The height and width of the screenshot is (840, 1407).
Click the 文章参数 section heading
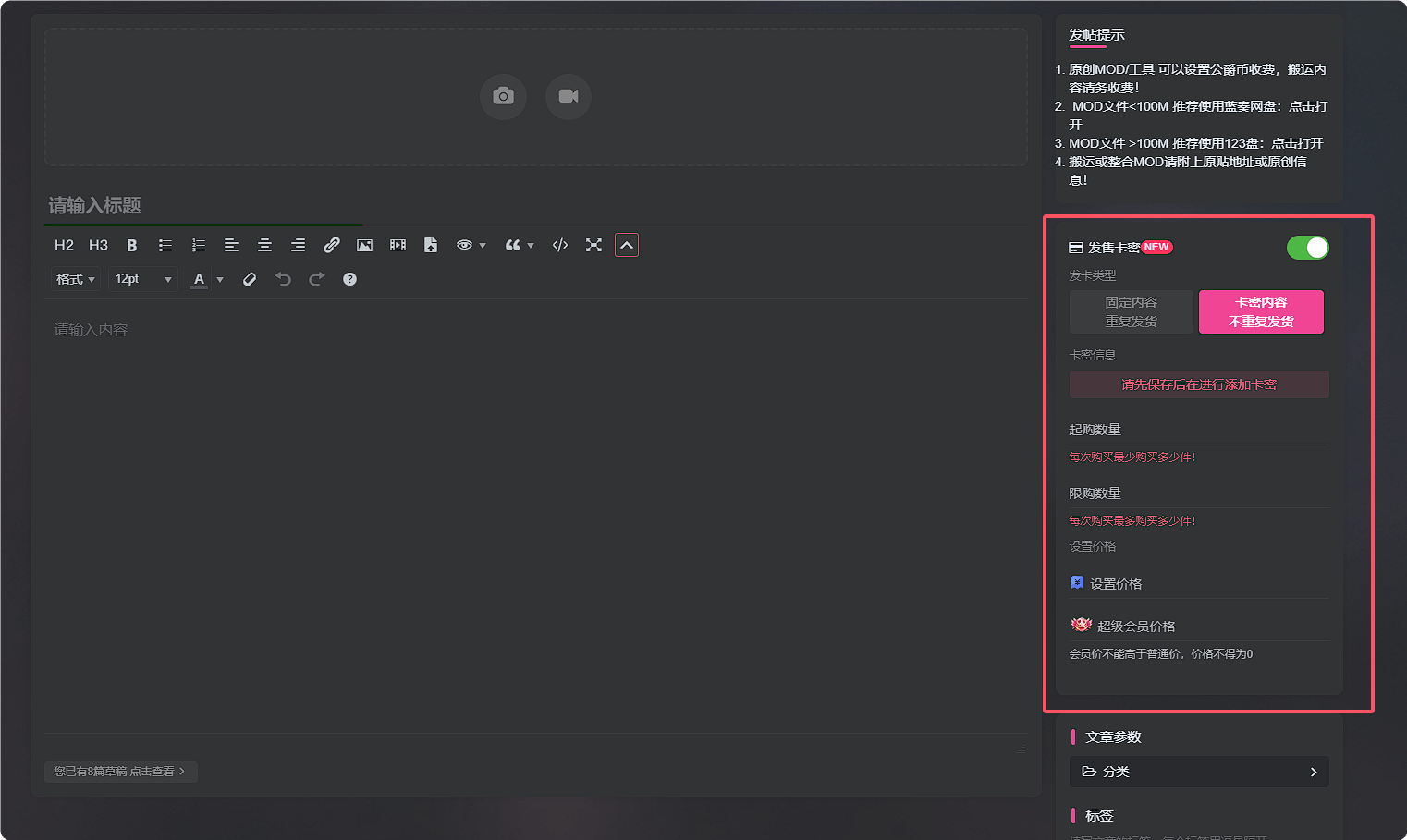tap(1113, 737)
